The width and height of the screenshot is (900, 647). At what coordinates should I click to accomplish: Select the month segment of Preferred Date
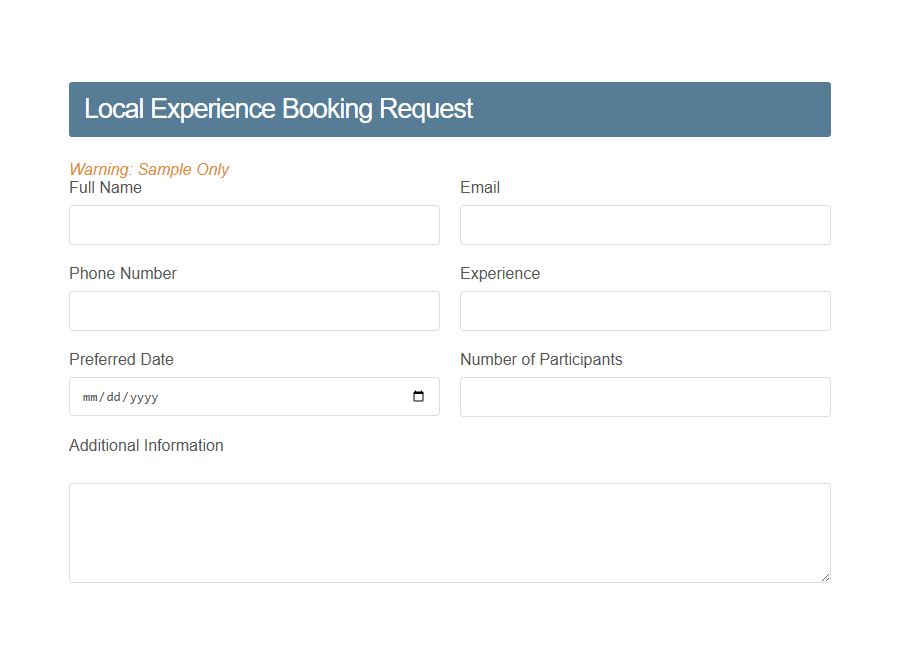[89, 396]
